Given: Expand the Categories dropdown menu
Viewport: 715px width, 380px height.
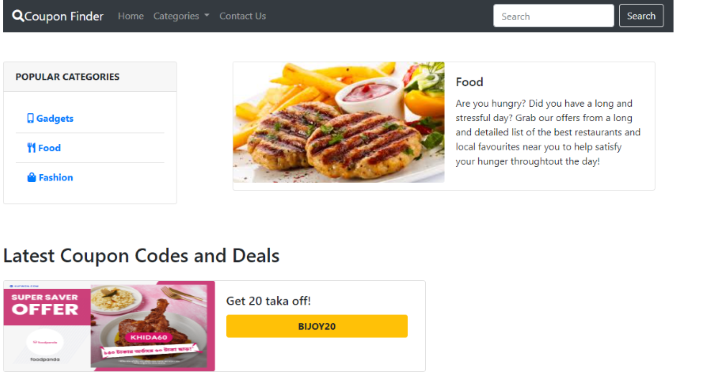Looking at the screenshot, I should point(181,16).
